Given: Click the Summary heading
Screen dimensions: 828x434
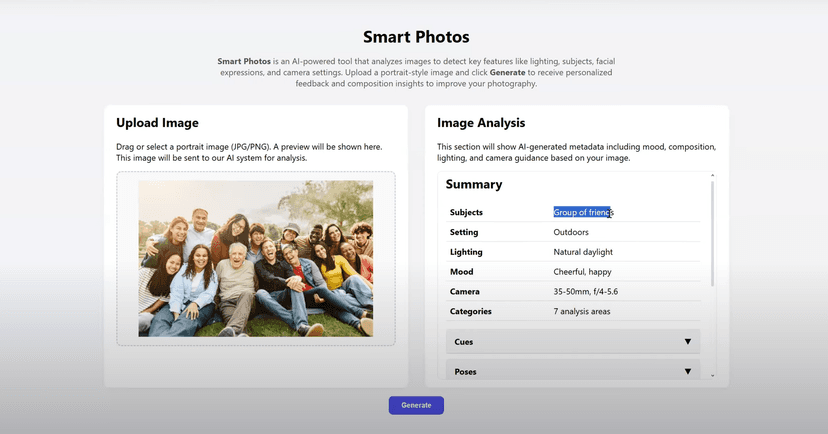Looking at the screenshot, I should click(x=474, y=184).
